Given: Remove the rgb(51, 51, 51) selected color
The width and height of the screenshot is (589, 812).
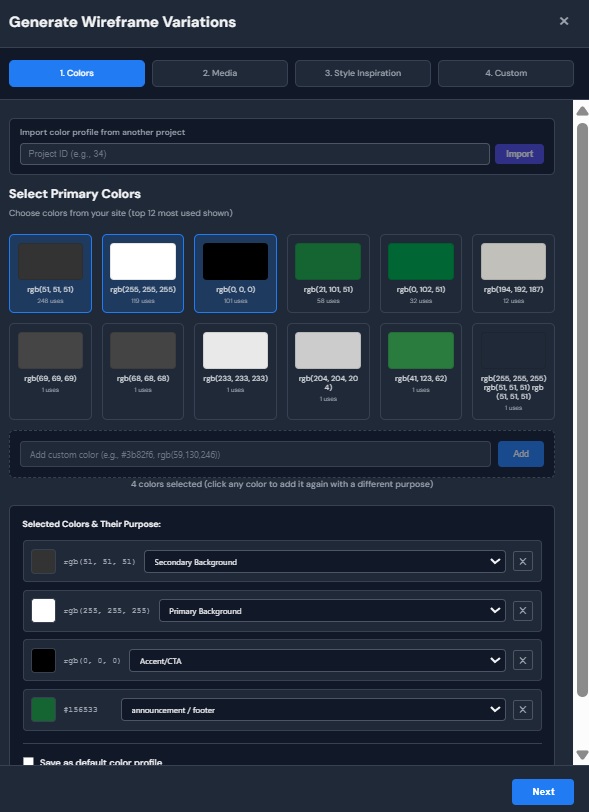Looking at the screenshot, I should (523, 561).
